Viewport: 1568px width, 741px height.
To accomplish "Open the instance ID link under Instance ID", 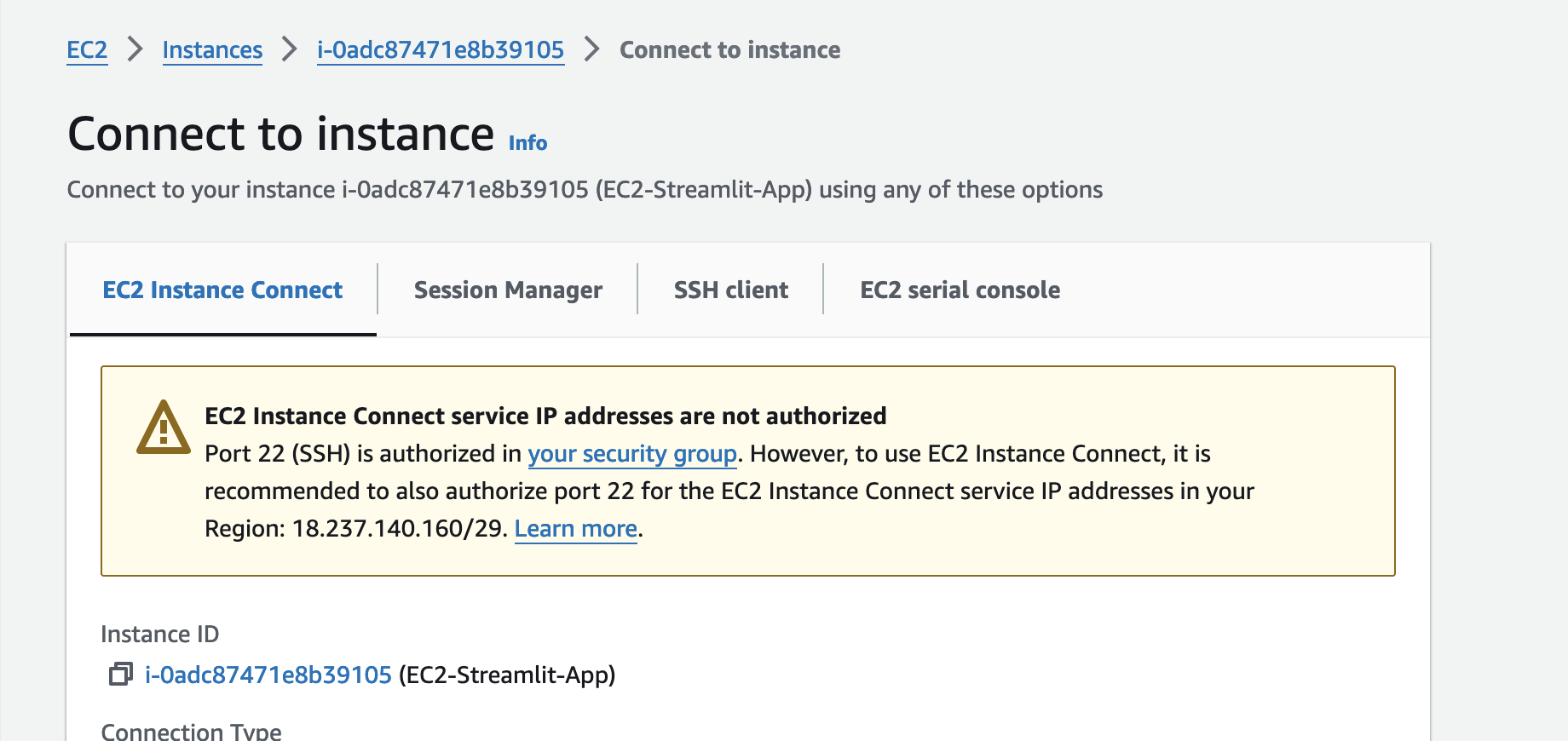I will coord(268,675).
